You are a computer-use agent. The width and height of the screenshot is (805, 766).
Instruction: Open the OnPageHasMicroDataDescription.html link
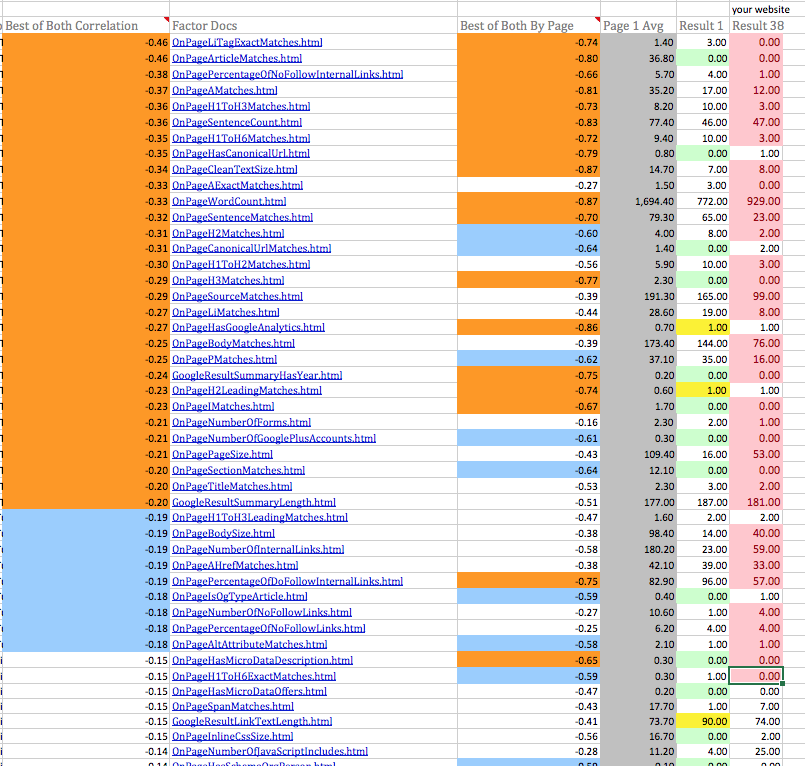pyautogui.click(x=262, y=660)
